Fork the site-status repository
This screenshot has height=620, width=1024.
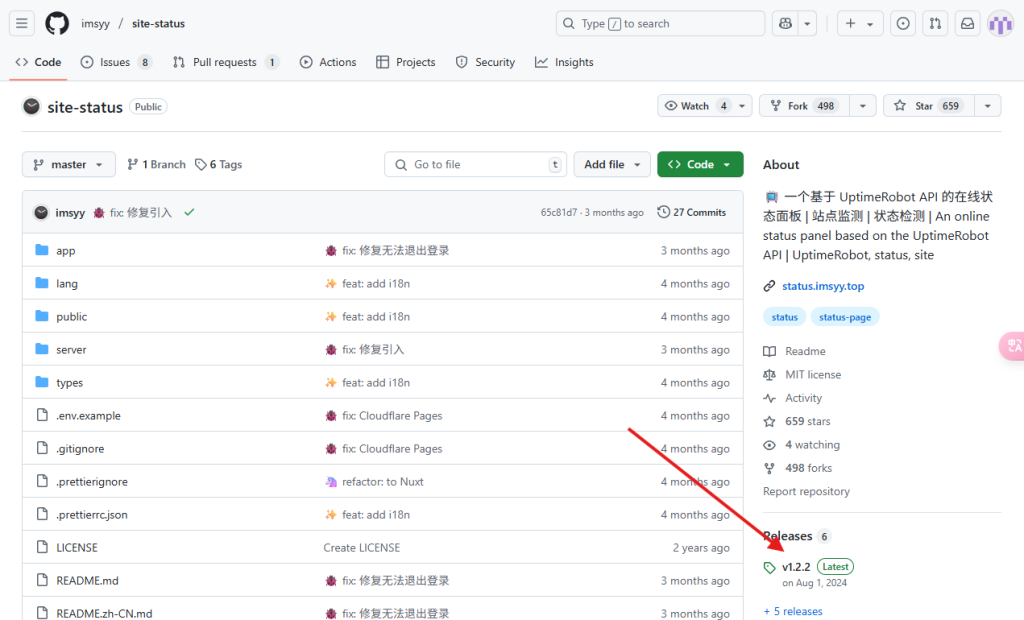pyautogui.click(x=804, y=106)
